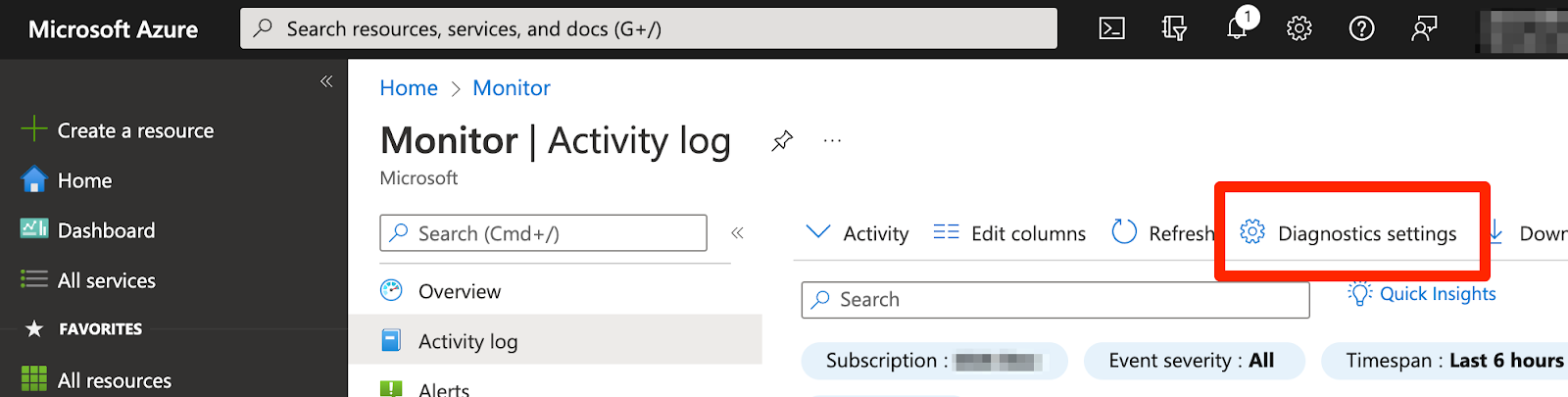Open Cloud Shell from top bar
The width and height of the screenshot is (1568, 397).
(1112, 28)
